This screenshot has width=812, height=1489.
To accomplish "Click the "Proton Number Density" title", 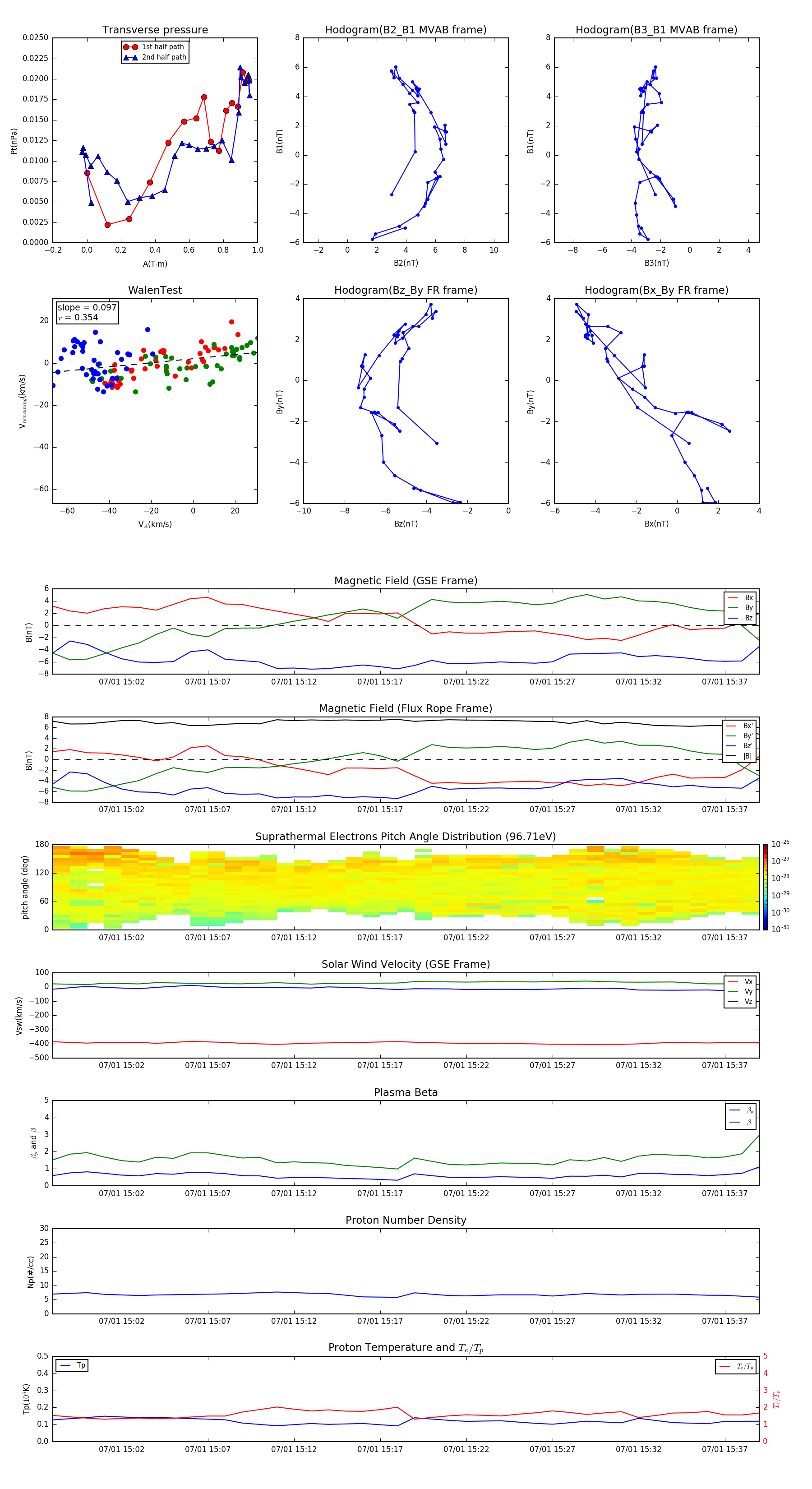I will (x=406, y=1220).
